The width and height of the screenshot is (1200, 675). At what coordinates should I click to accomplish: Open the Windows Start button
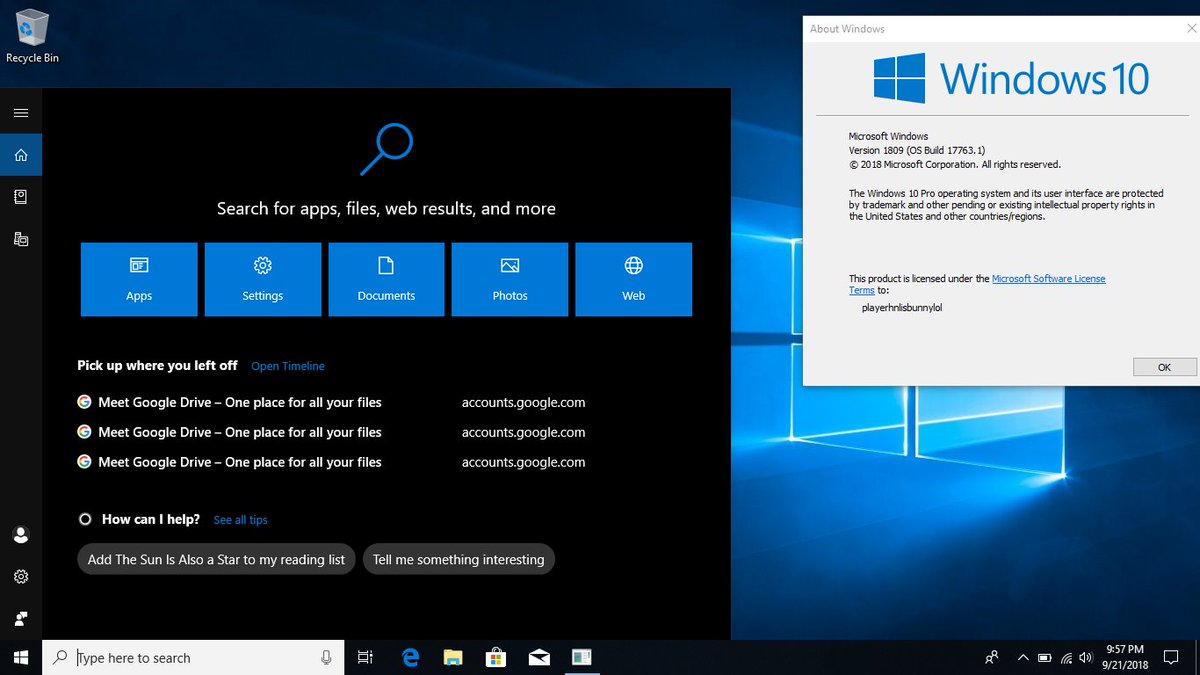[x=21, y=657]
